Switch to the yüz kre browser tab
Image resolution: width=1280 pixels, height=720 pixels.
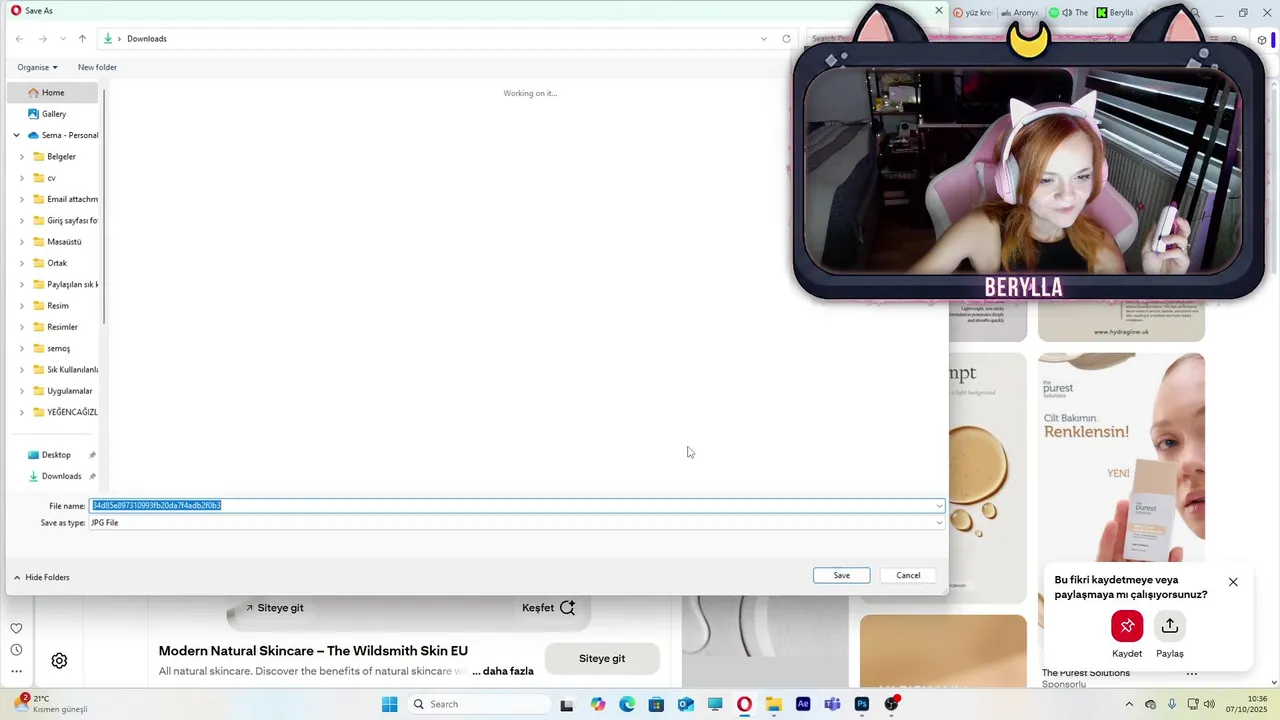pos(971,13)
